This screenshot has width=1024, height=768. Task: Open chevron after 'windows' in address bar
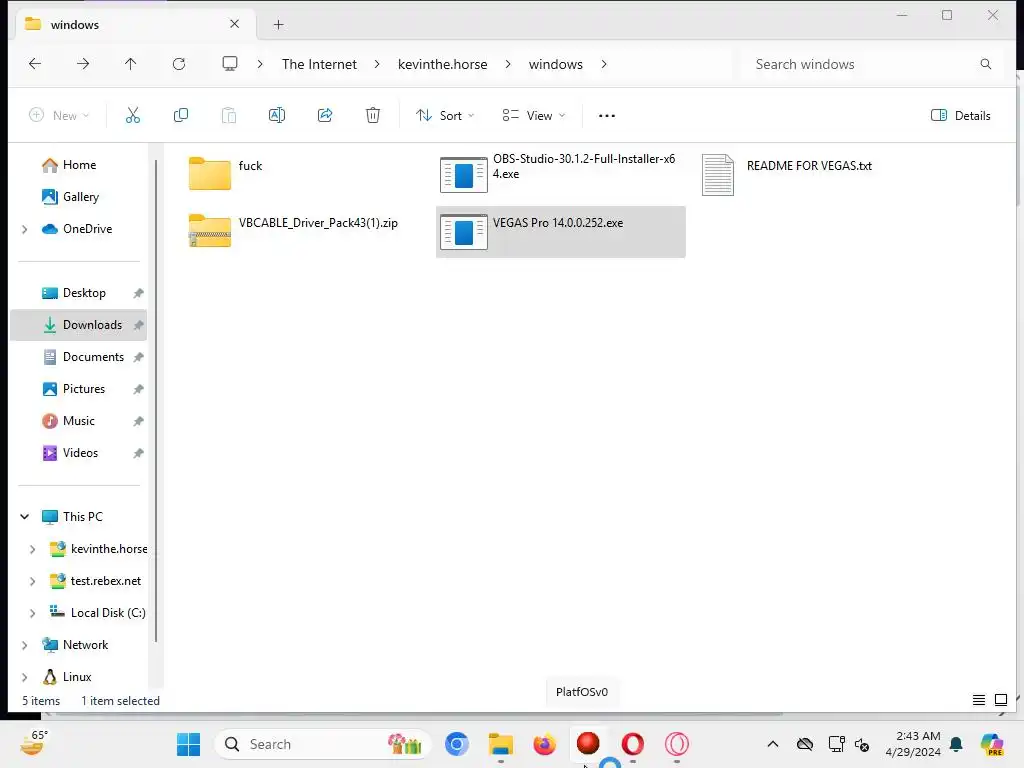point(604,64)
